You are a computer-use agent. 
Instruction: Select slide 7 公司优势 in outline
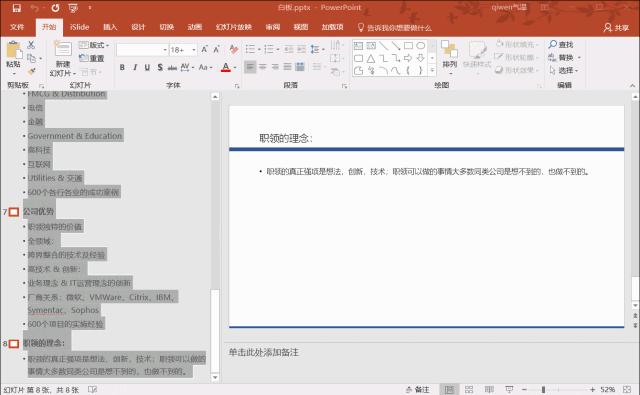pyautogui.click(x=39, y=211)
